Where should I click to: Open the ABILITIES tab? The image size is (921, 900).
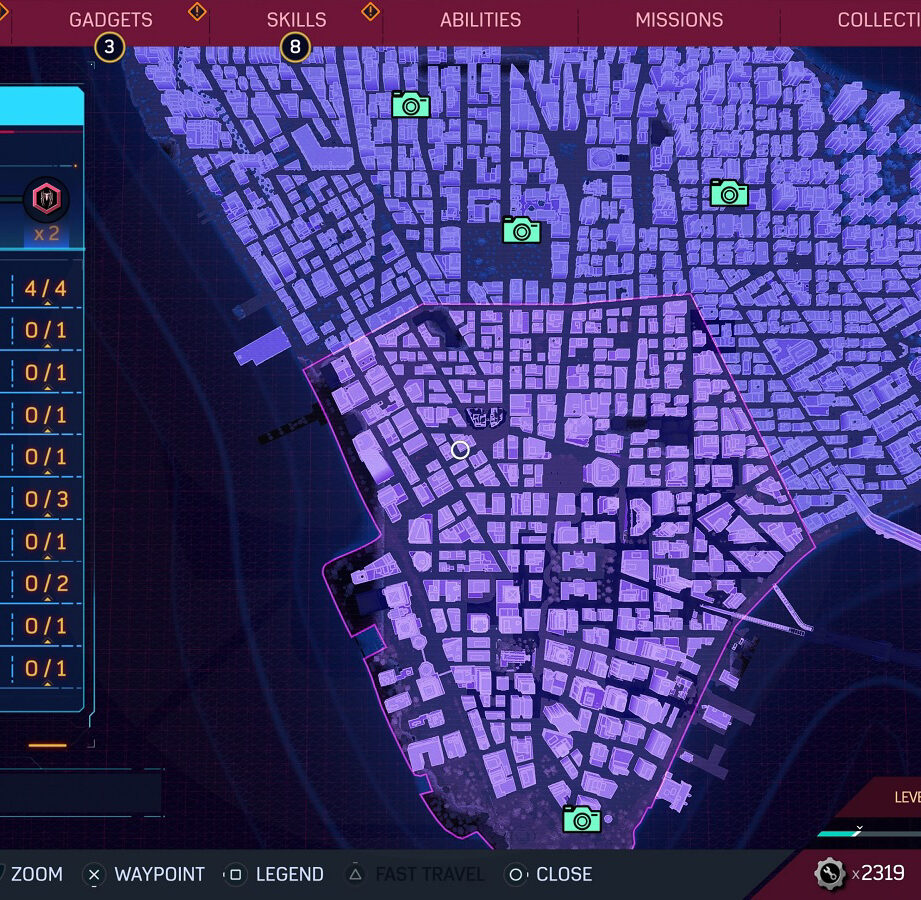pyautogui.click(x=480, y=20)
